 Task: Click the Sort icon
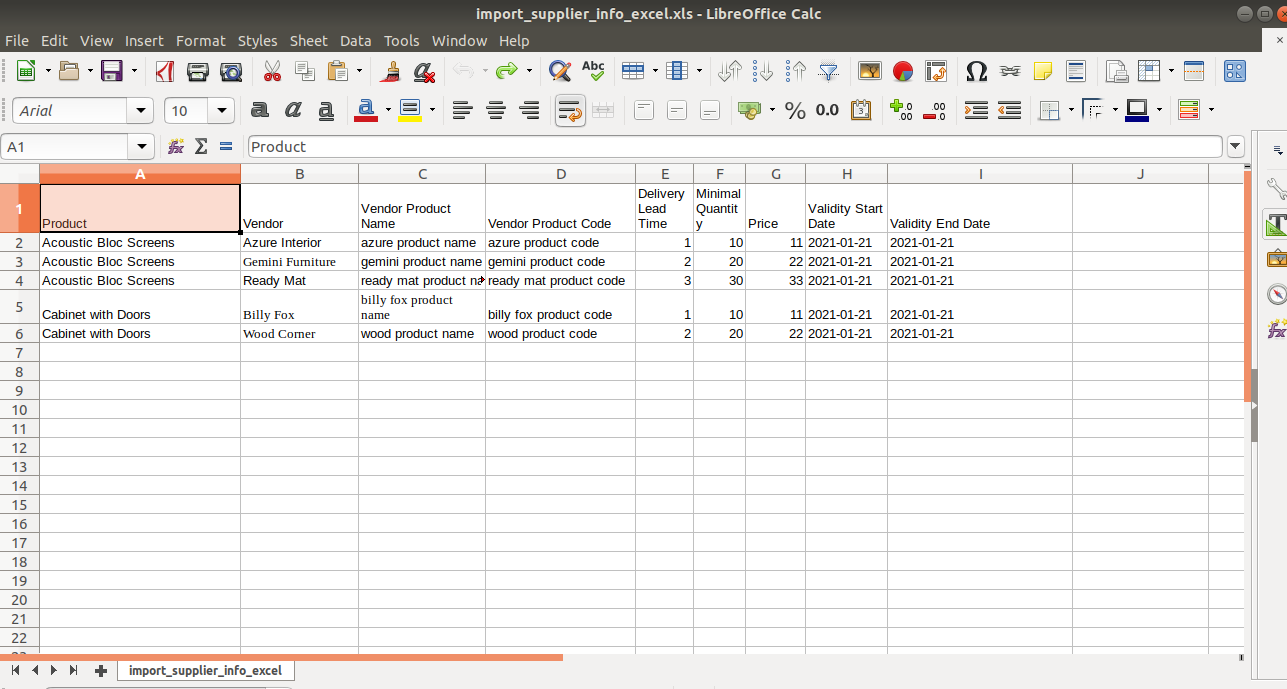point(731,71)
